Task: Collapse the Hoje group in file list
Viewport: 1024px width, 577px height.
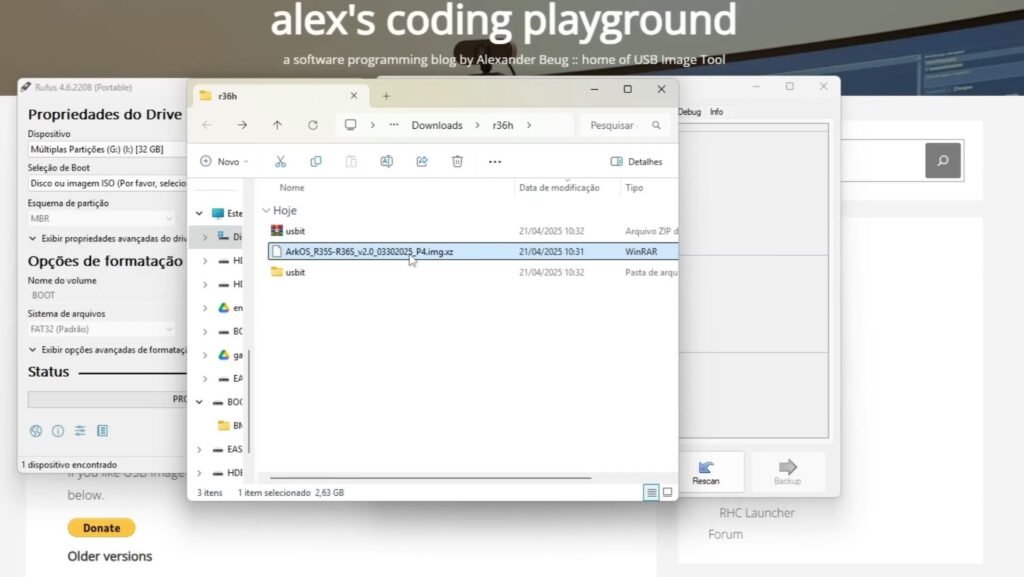Action: click(266, 210)
